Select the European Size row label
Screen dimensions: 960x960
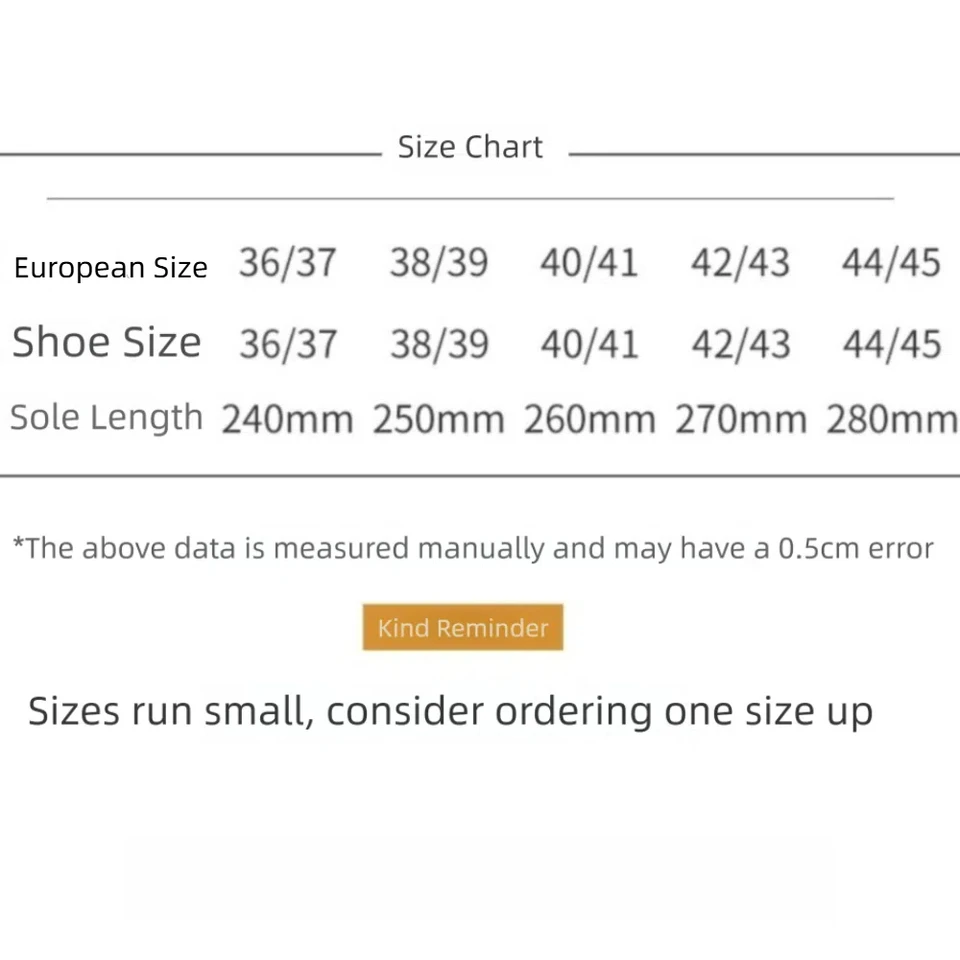click(x=111, y=268)
